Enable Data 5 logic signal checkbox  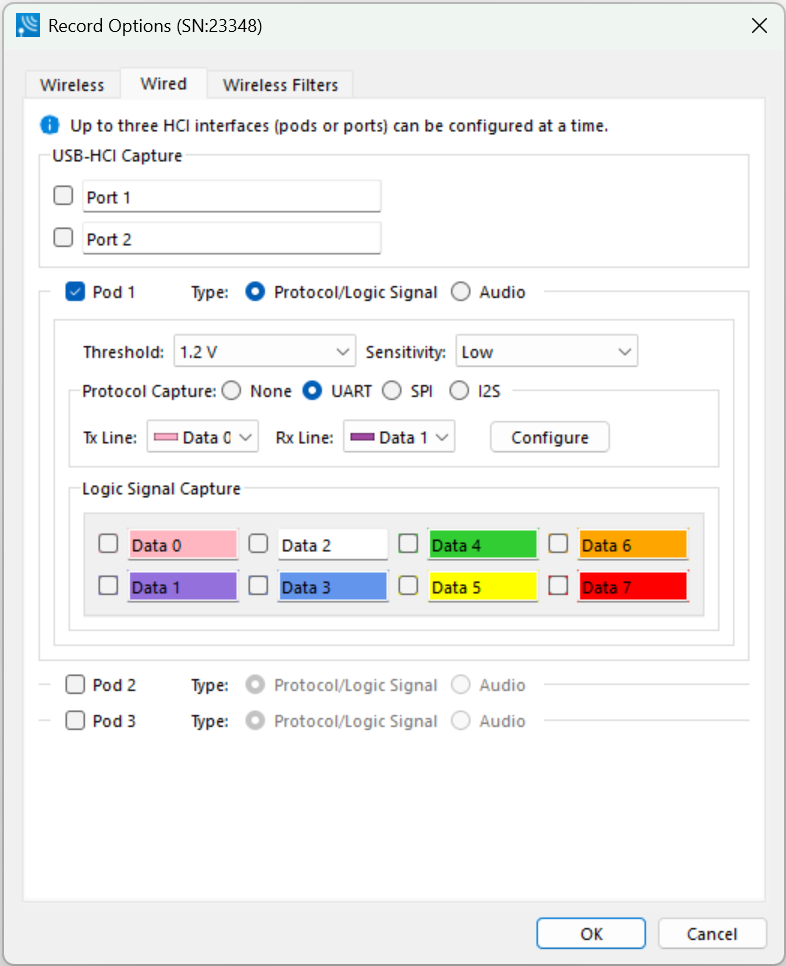[x=408, y=585]
